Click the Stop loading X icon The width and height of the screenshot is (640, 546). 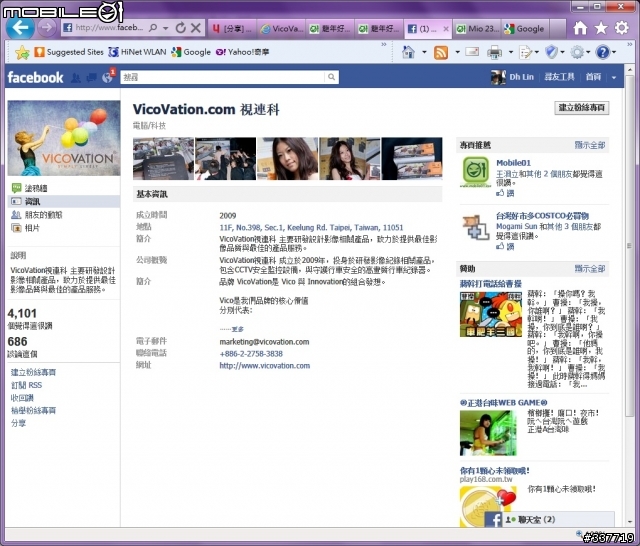tap(196, 28)
